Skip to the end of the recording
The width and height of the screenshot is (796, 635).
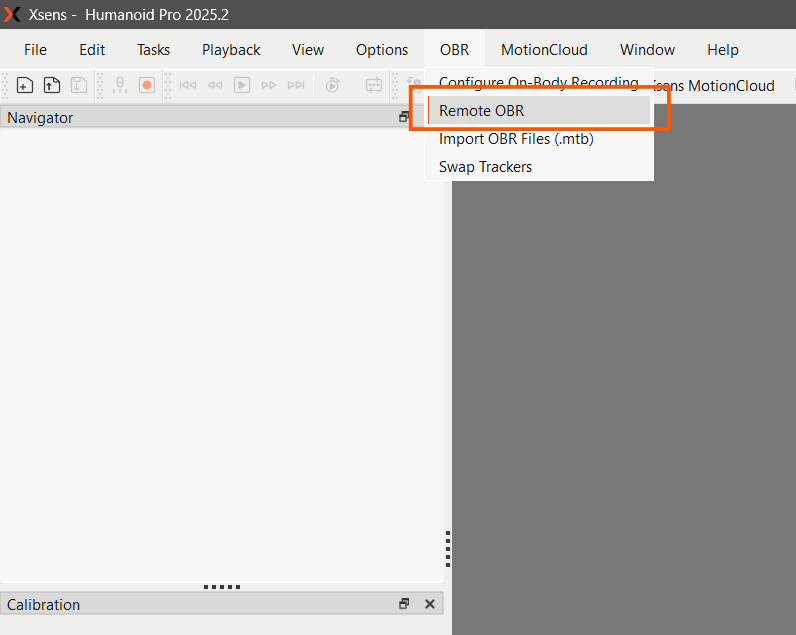296,85
